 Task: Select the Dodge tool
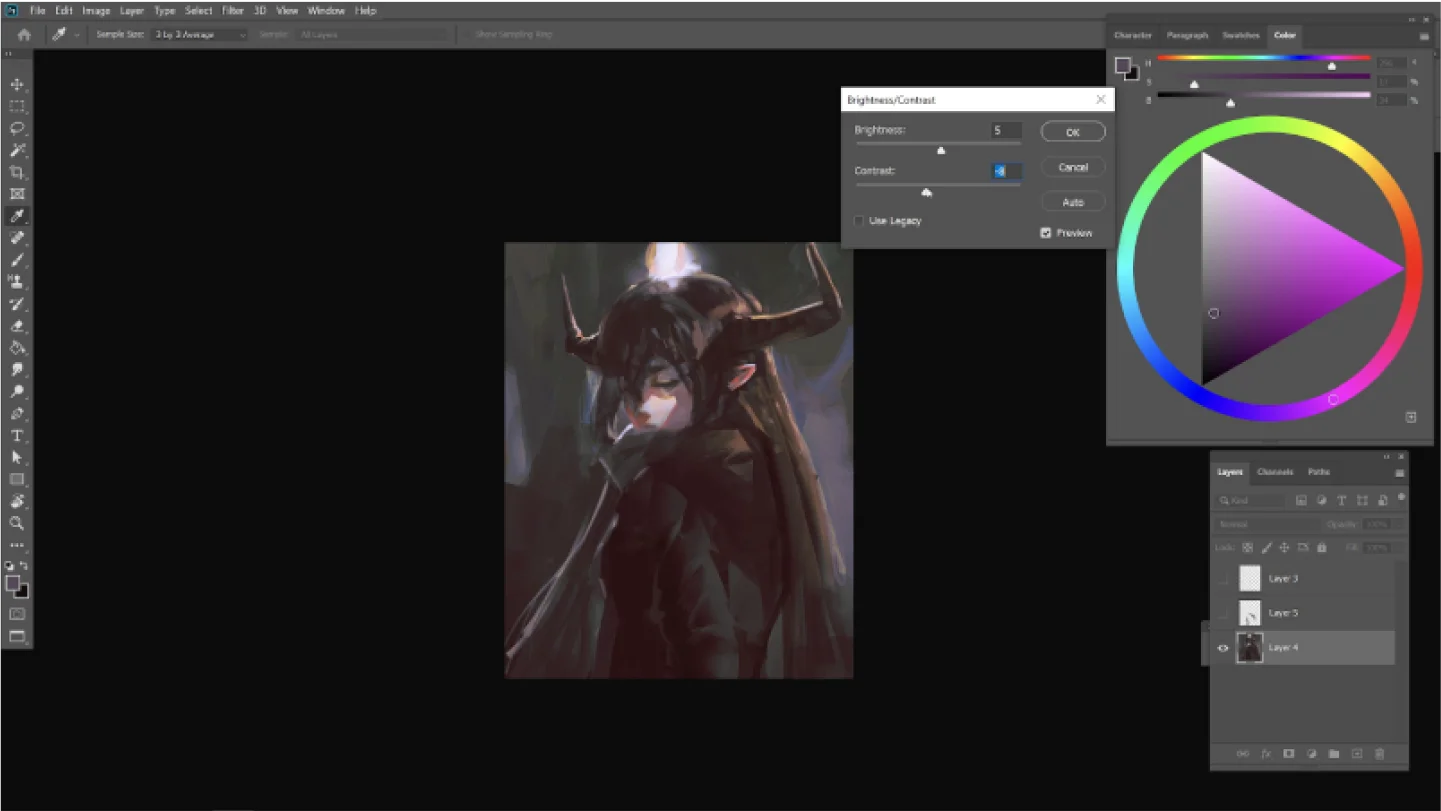coord(17,392)
